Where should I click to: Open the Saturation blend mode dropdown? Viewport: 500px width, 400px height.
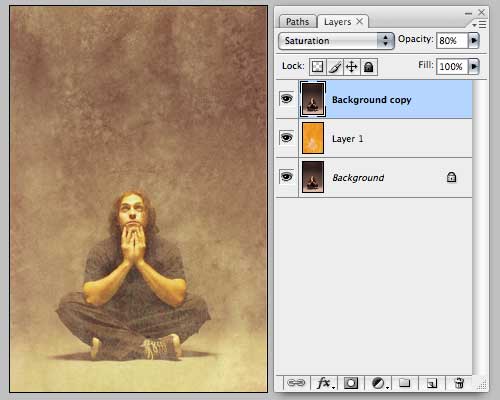coord(336,41)
